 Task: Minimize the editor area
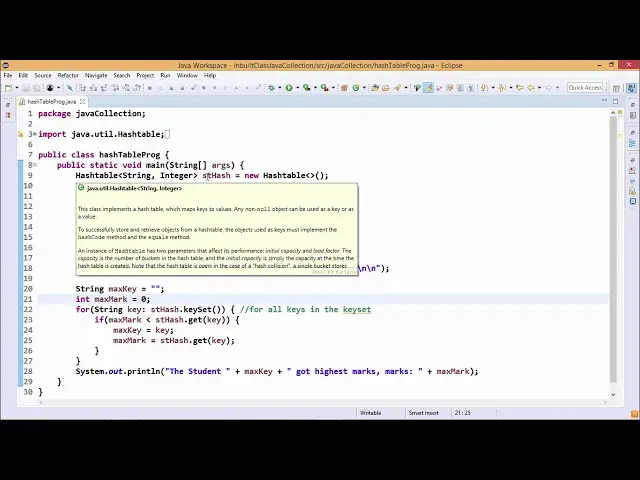click(x=604, y=101)
